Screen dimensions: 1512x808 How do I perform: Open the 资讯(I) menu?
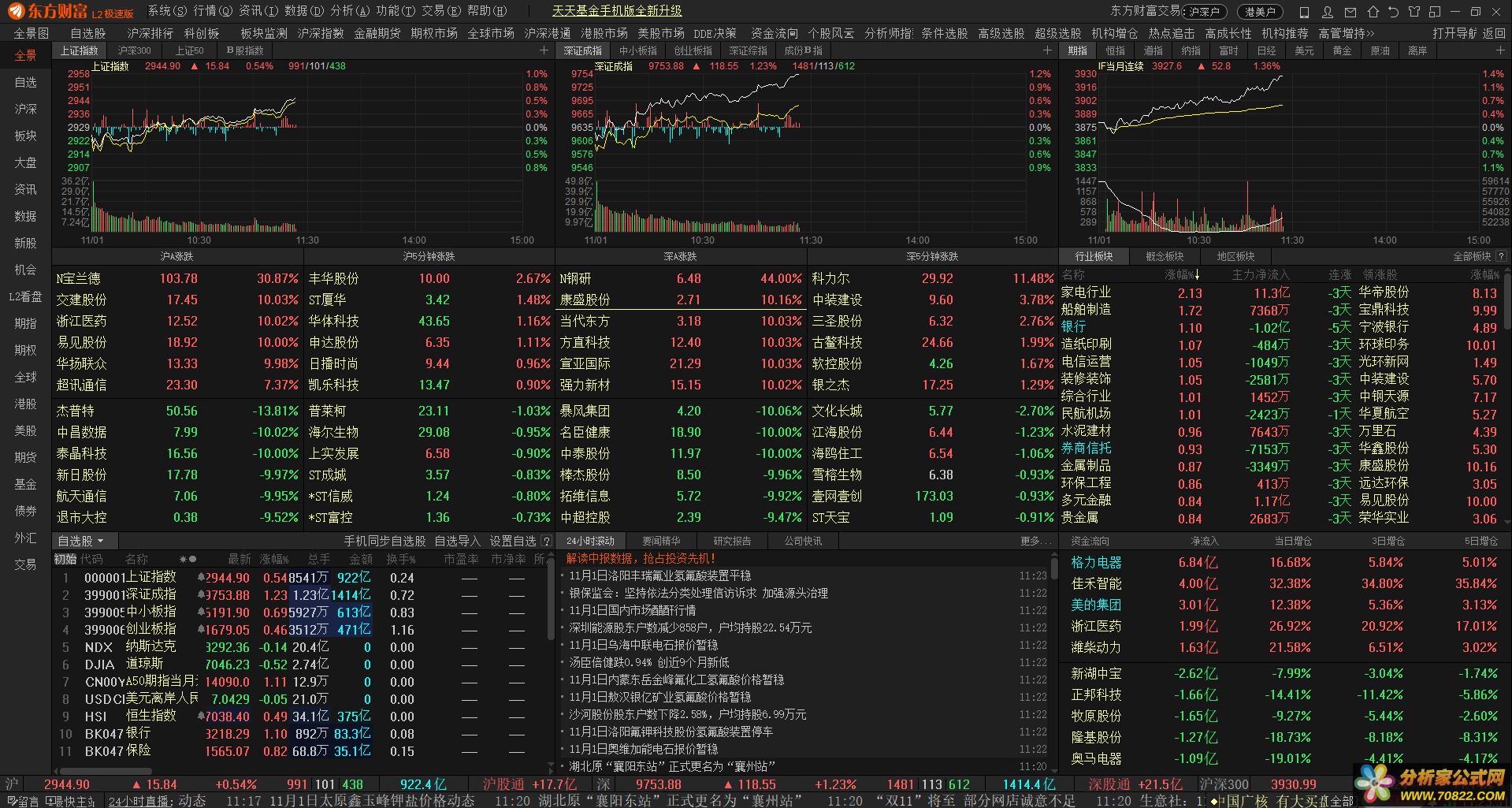coord(258,11)
